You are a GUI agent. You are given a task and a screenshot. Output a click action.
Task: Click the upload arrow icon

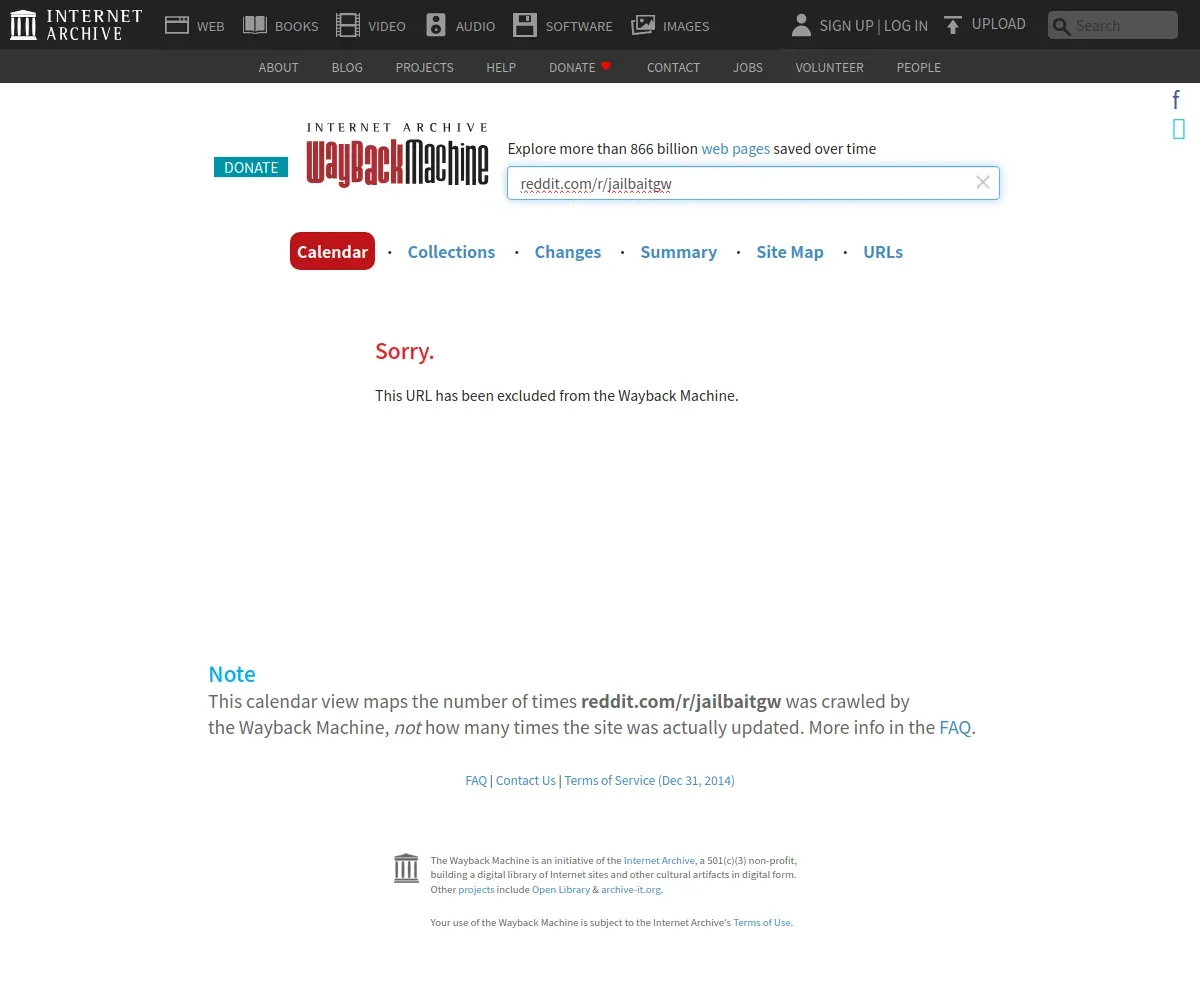(953, 25)
